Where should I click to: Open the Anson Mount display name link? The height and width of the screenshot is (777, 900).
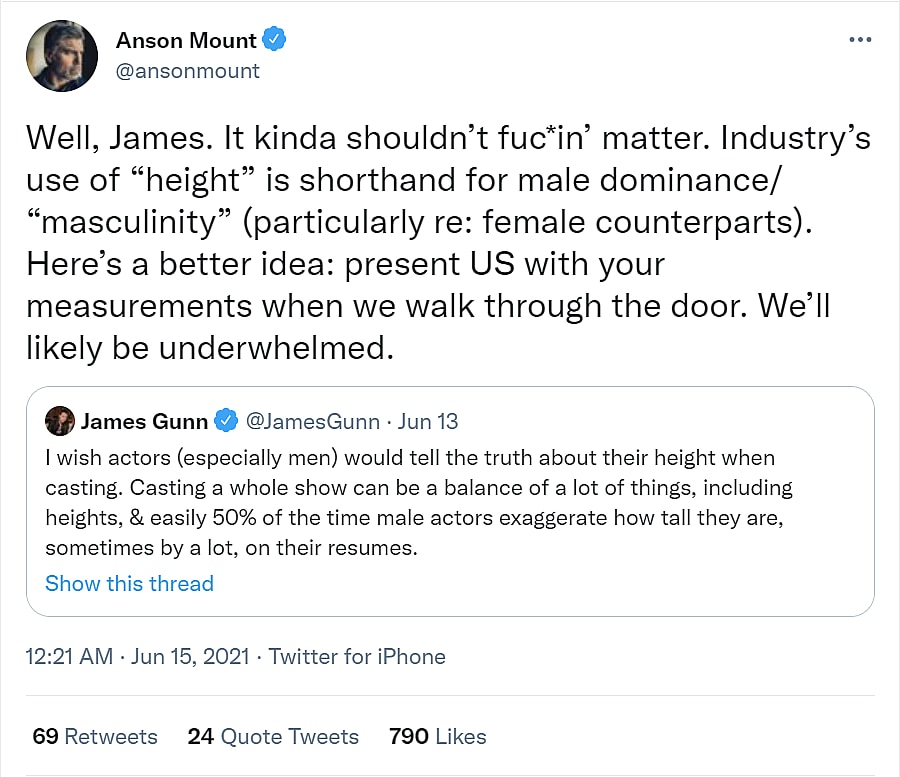[186, 41]
